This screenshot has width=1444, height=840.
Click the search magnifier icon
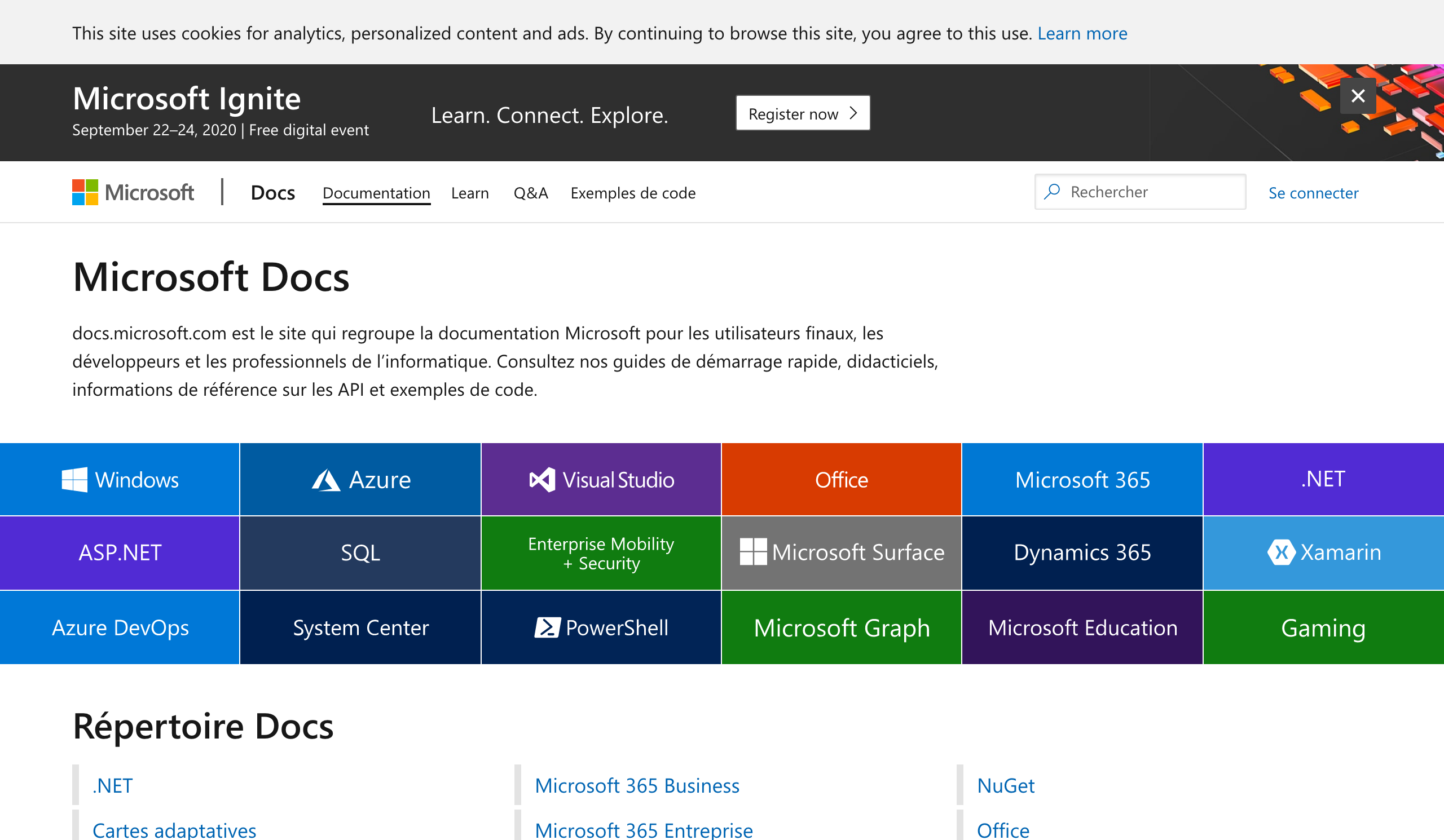pos(1052,192)
